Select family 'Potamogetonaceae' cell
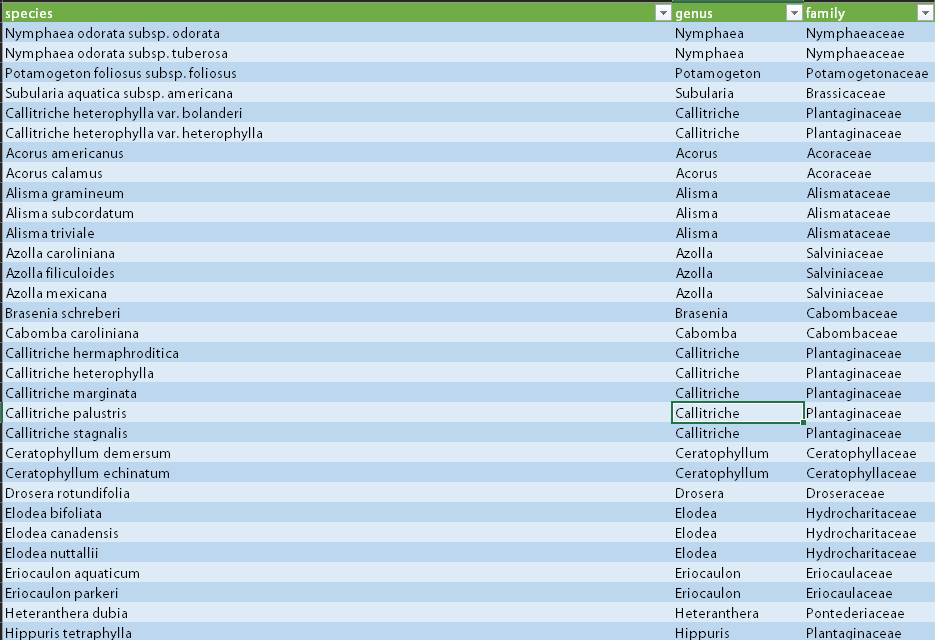Image resolution: width=935 pixels, height=640 pixels. click(x=869, y=73)
